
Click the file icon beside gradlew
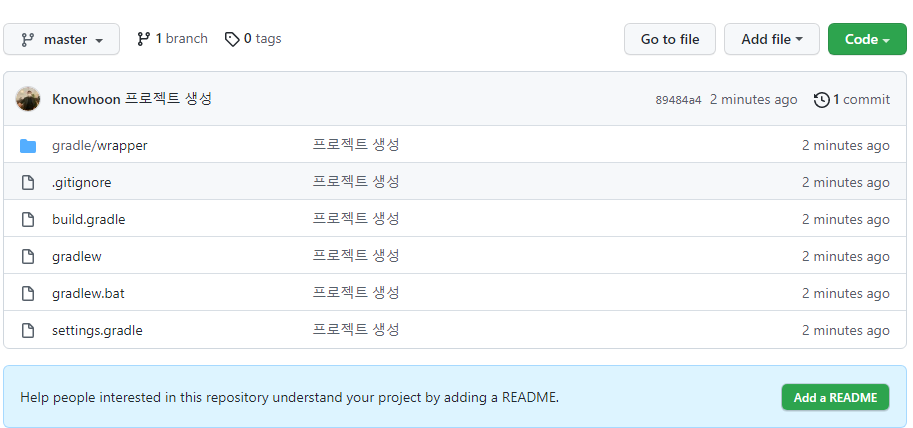pyautogui.click(x=28, y=256)
